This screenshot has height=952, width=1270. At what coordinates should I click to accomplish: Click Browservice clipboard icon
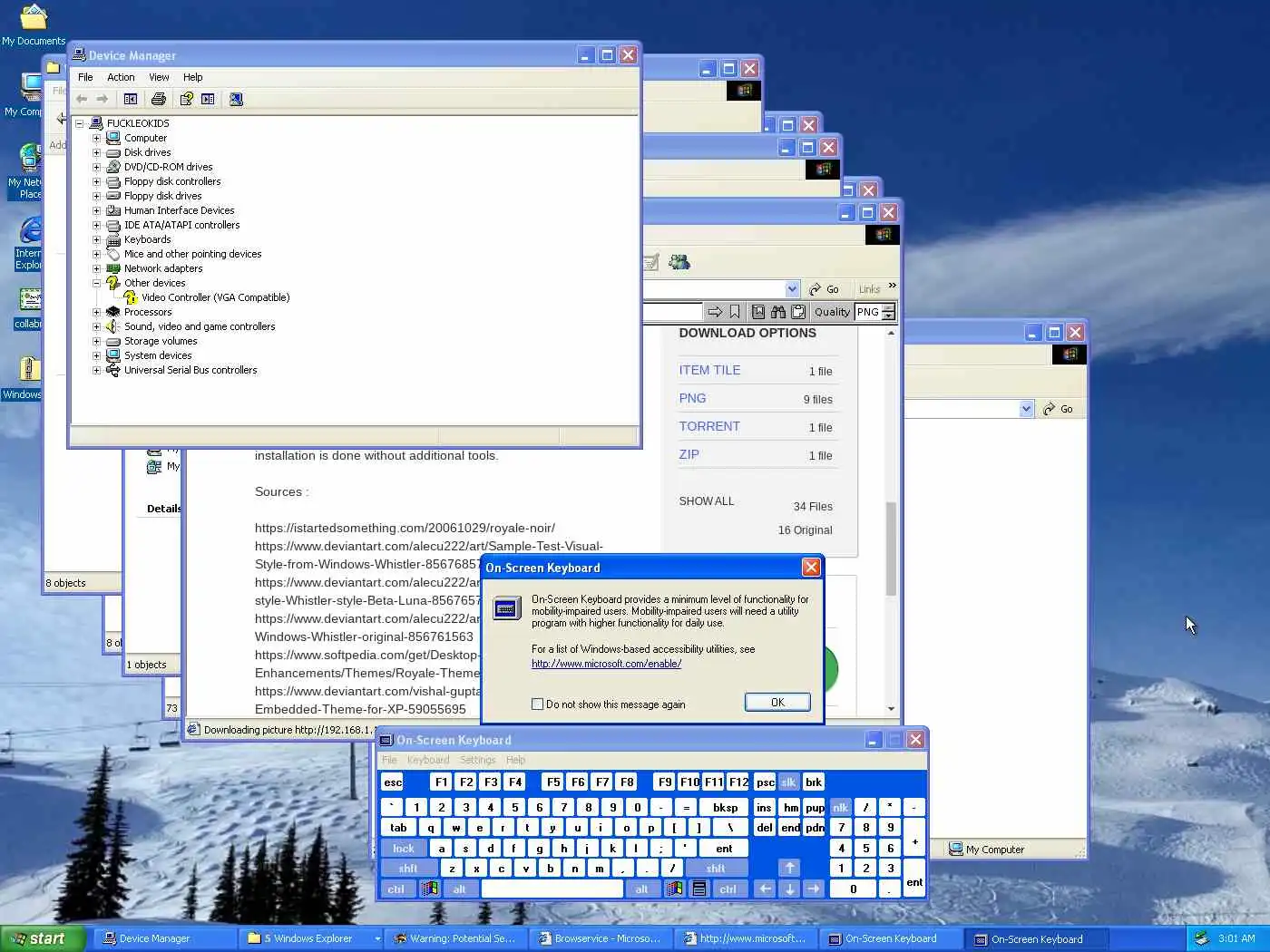[x=798, y=312]
